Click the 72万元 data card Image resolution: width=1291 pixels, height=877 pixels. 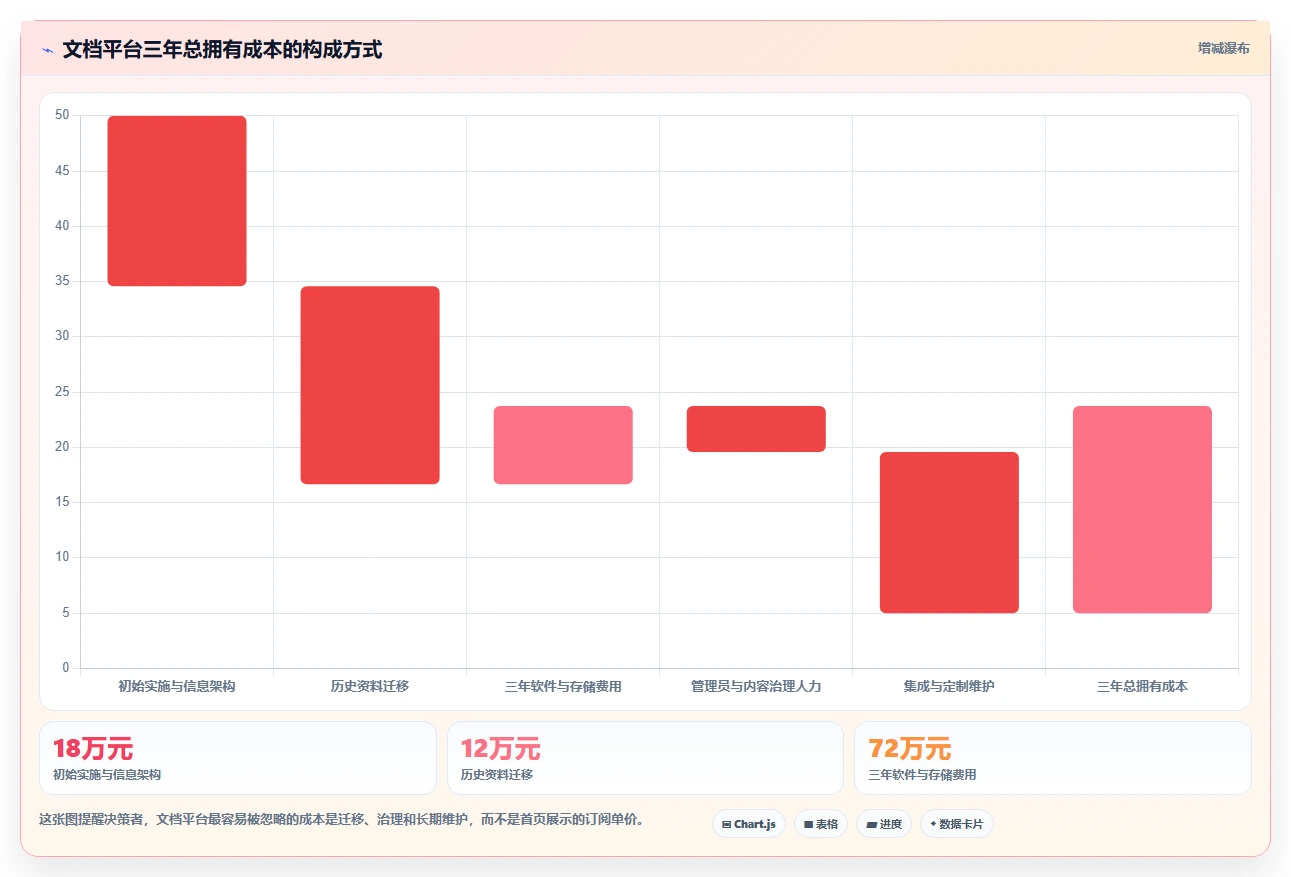[1053, 758]
